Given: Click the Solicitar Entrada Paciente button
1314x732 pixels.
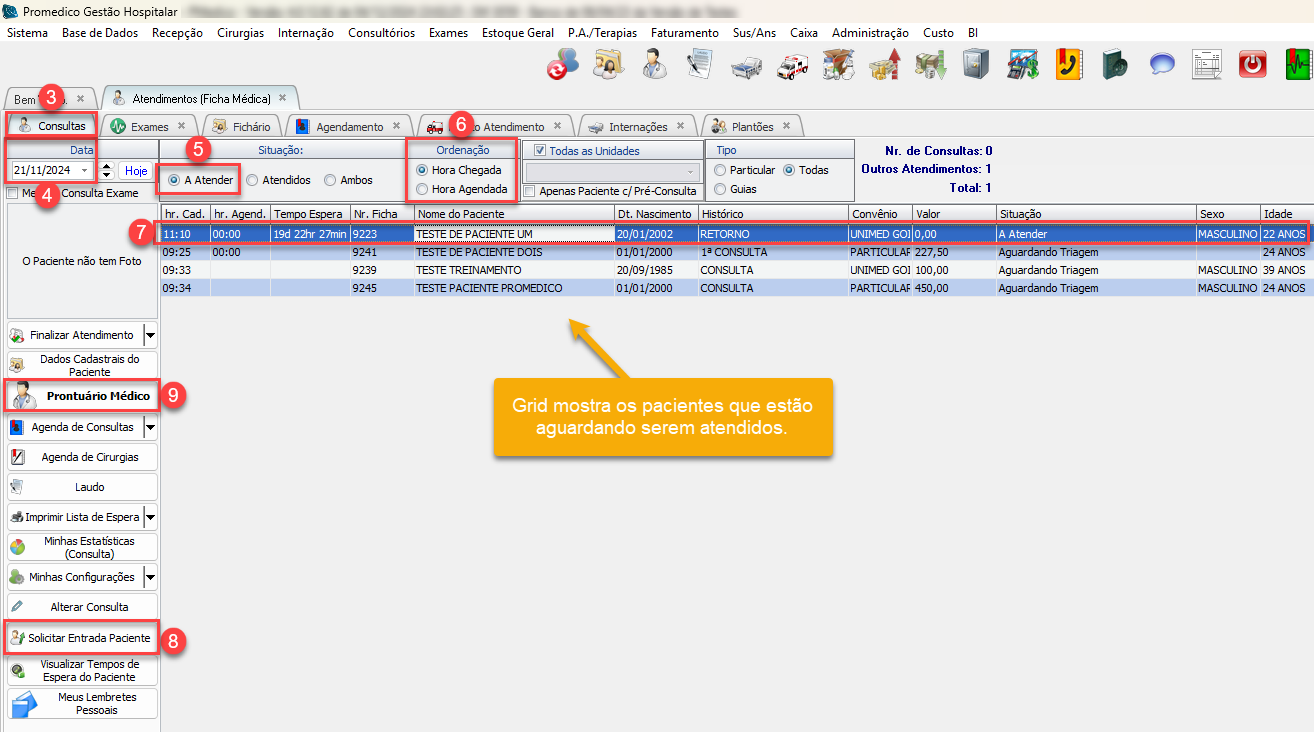Looking at the screenshot, I should [x=81, y=638].
